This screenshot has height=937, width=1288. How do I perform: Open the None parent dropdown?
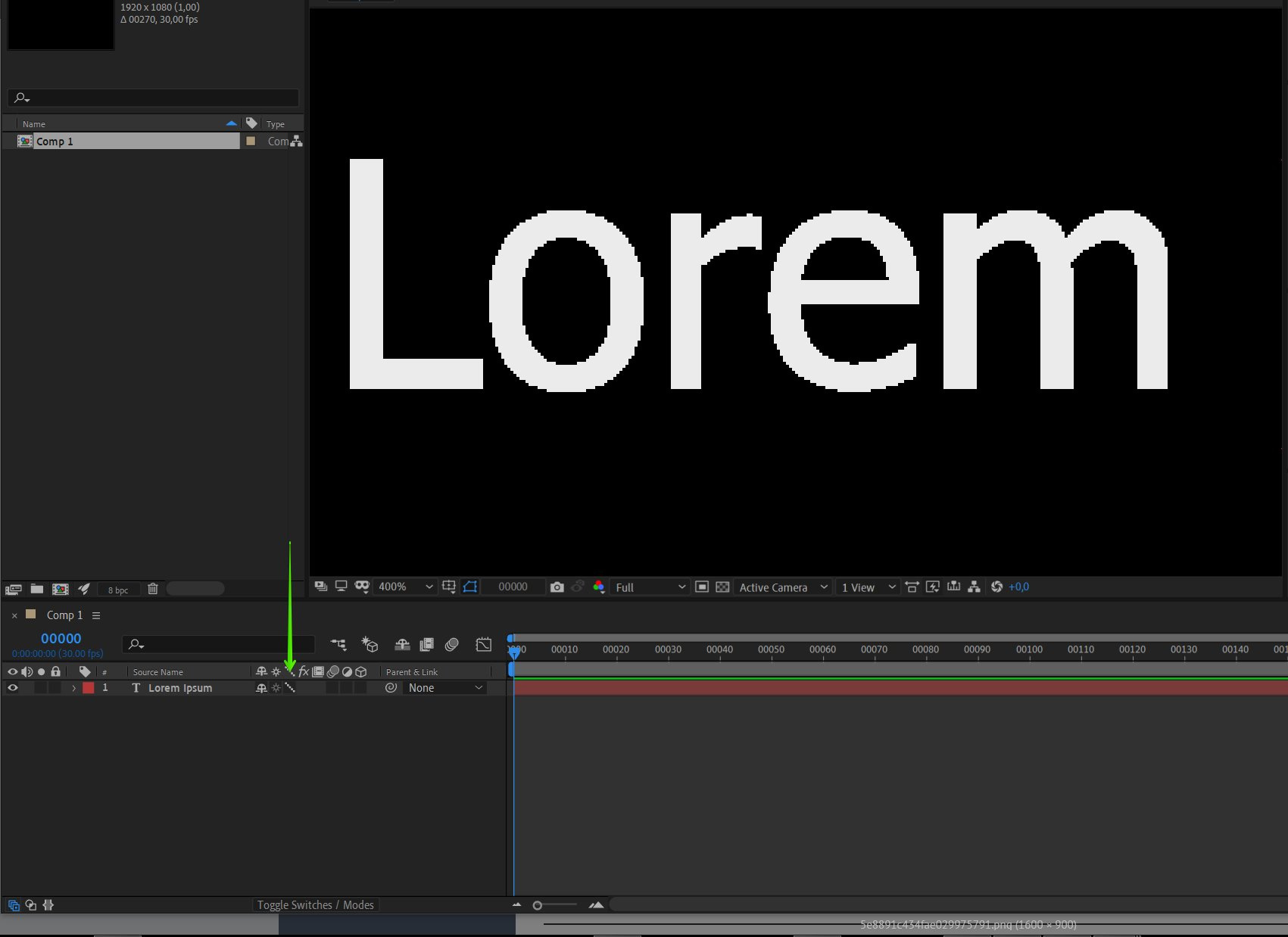(x=444, y=688)
